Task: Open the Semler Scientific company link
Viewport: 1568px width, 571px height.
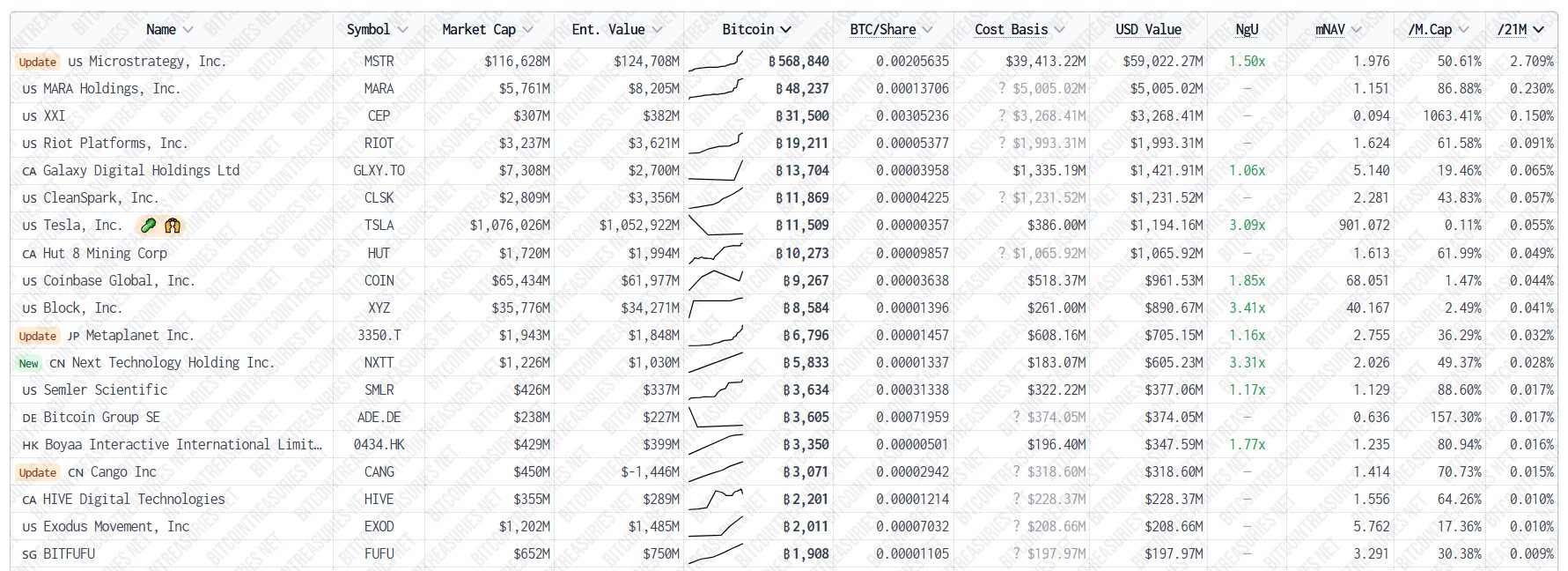Action: click(x=106, y=389)
